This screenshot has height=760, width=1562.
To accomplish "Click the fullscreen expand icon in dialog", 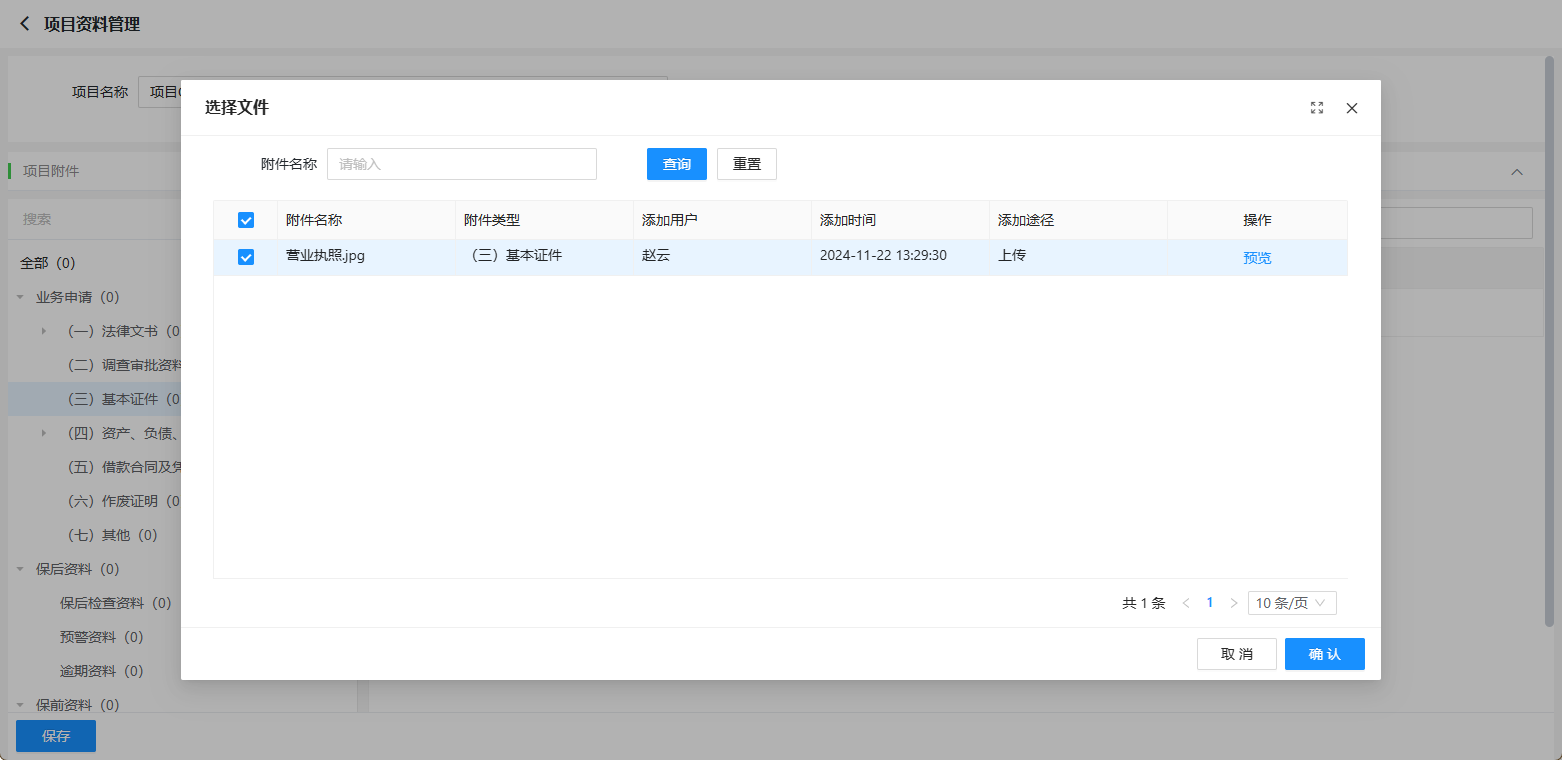I will 1317,108.
